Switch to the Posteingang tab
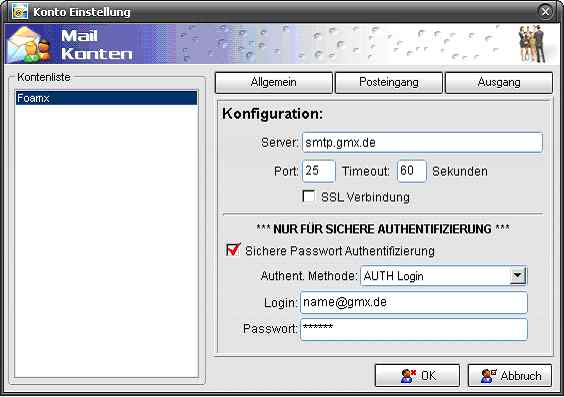 pyautogui.click(x=389, y=82)
